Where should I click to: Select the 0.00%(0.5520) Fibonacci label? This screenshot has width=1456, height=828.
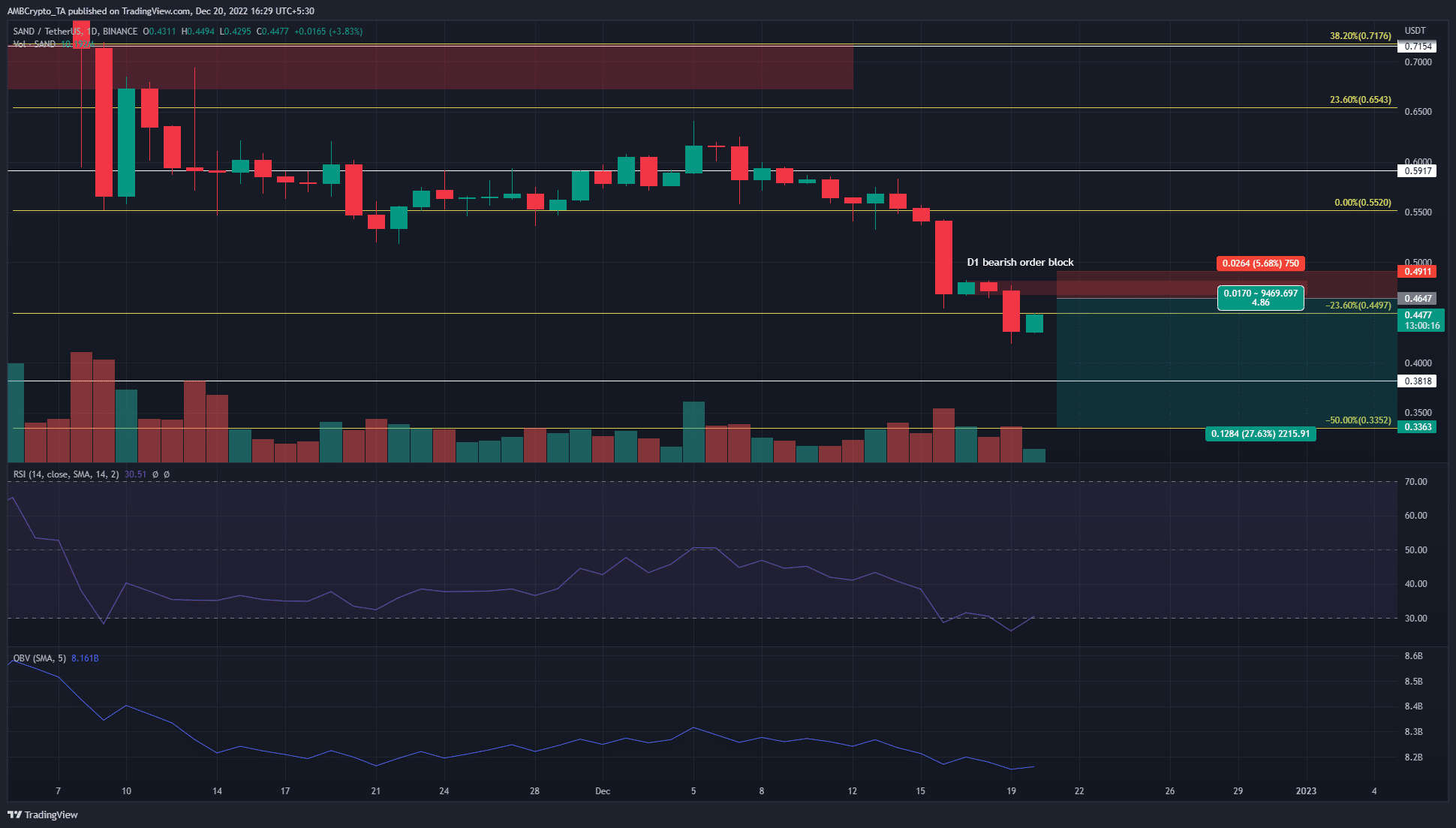click(x=1362, y=203)
